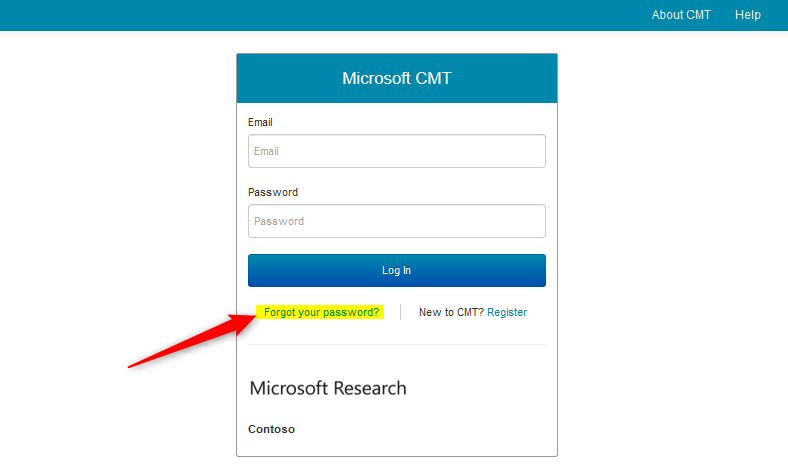This screenshot has height=471, width=788.
Task: Click the Password label above the field
Action: pos(272,192)
